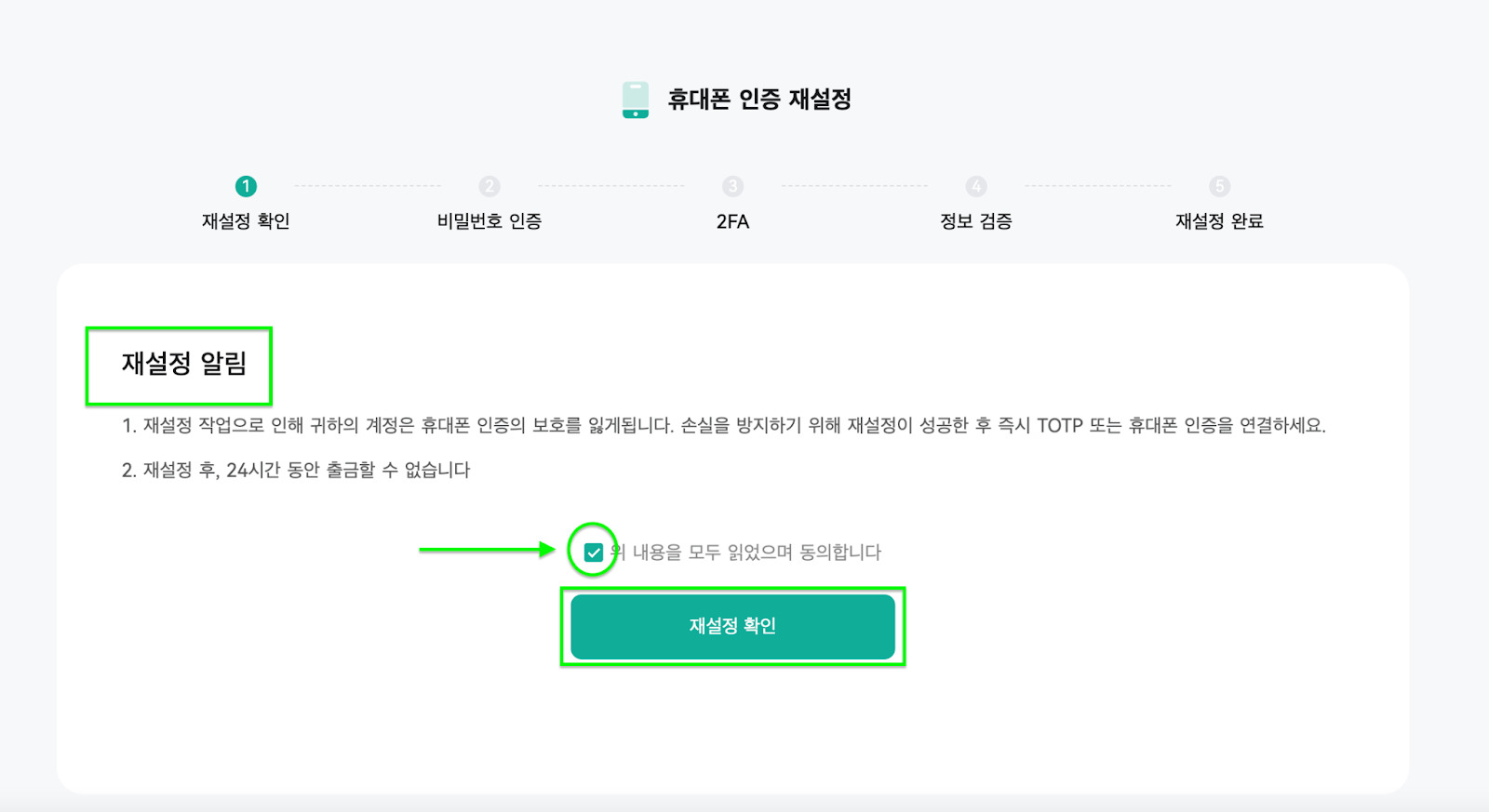Click the 재설정 확인 step label
Image resolution: width=1489 pixels, height=812 pixels.
(246, 221)
